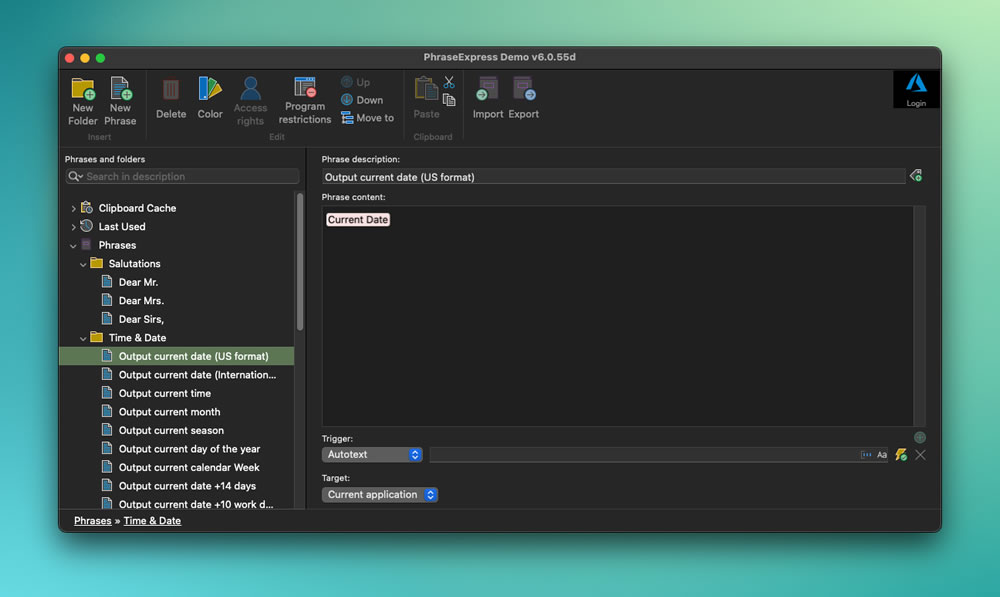Select the Dear Sirs, phrase

coord(141,319)
